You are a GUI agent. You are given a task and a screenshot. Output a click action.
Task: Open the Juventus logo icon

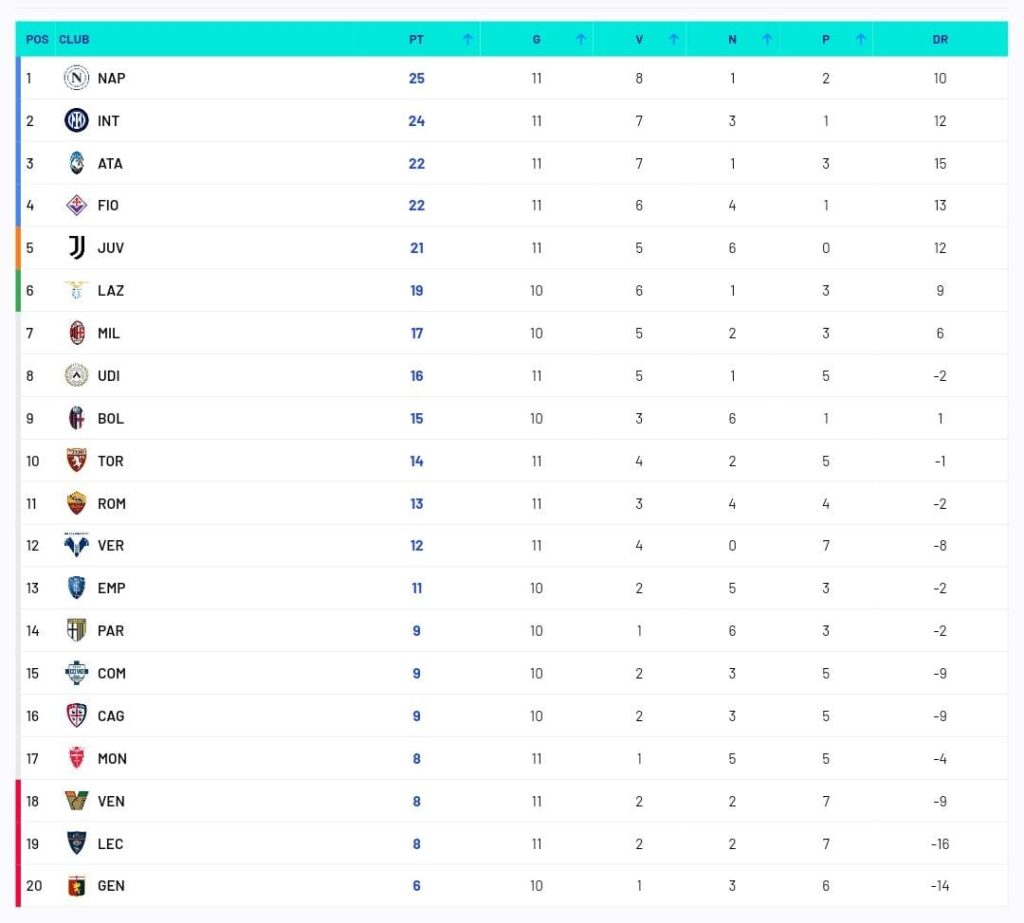tap(76, 248)
